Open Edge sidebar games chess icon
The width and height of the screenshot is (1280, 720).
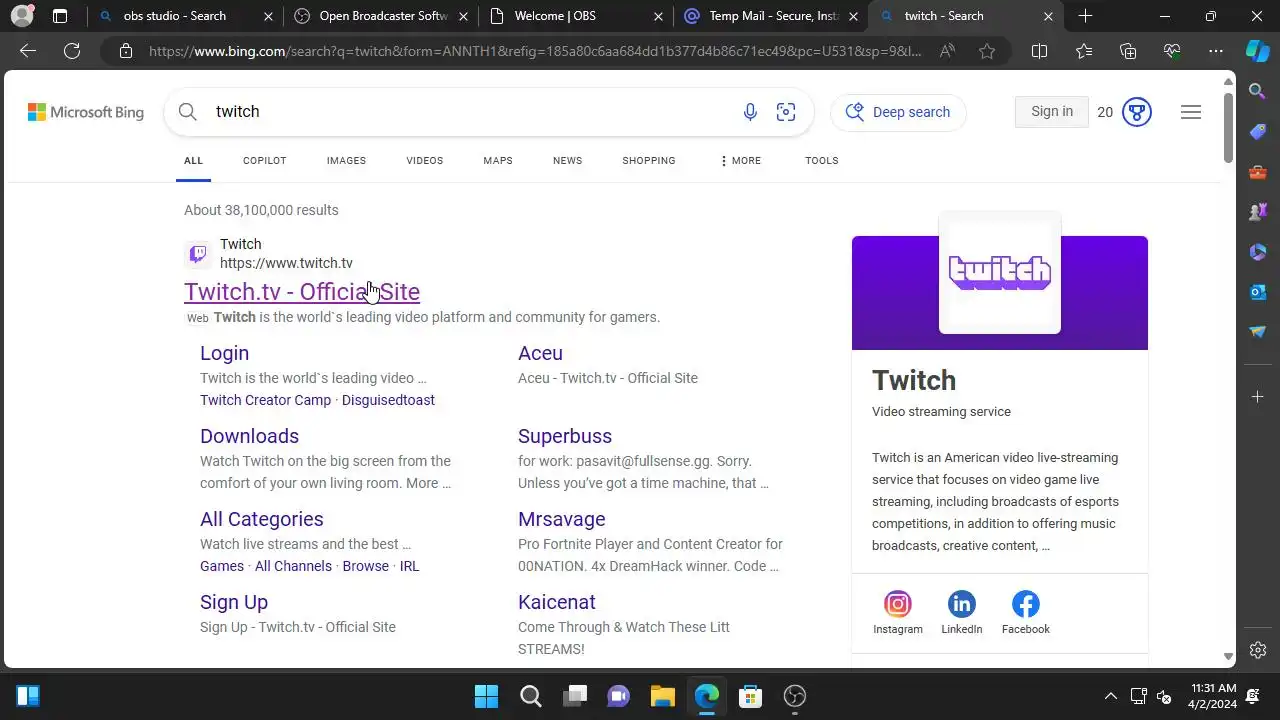[x=1258, y=212]
